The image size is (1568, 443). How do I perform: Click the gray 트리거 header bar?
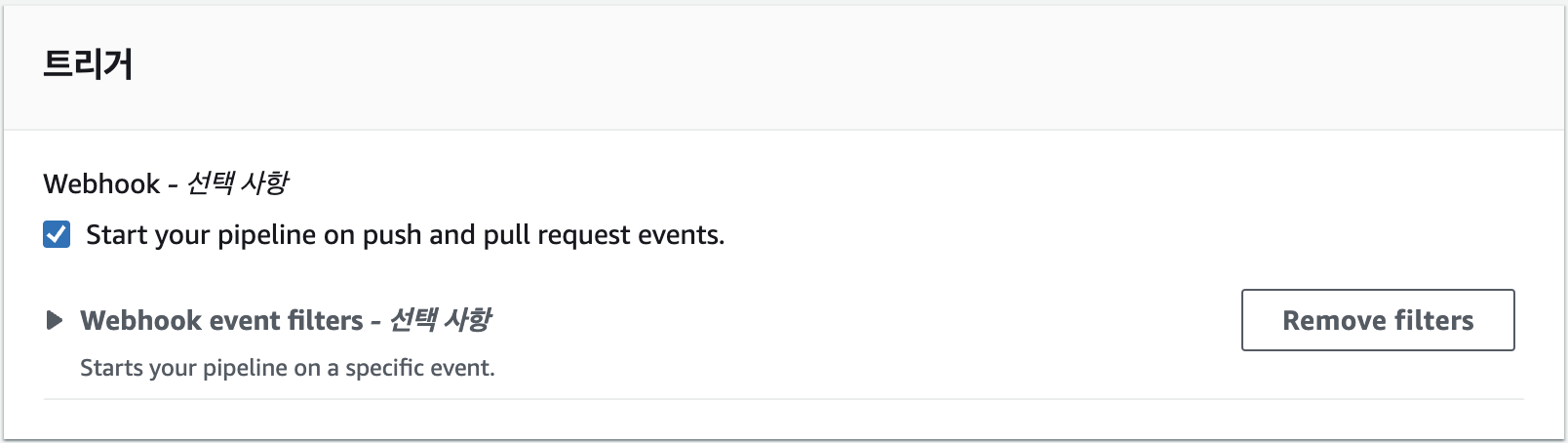click(x=784, y=66)
